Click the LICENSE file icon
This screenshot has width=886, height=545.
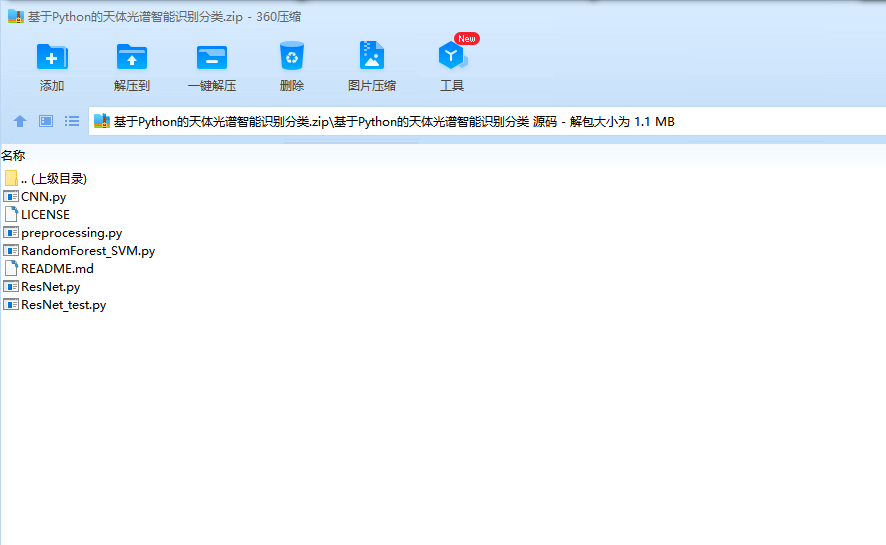coord(11,214)
